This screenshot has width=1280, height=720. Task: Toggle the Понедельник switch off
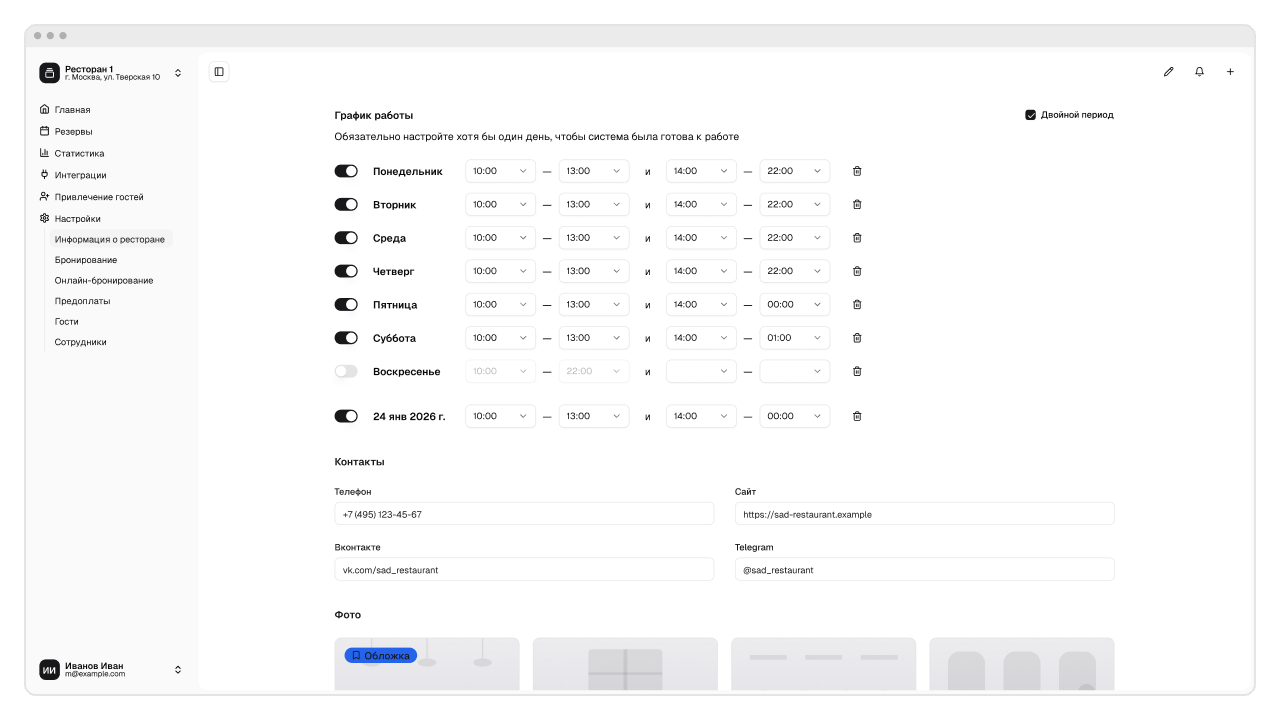(346, 171)
